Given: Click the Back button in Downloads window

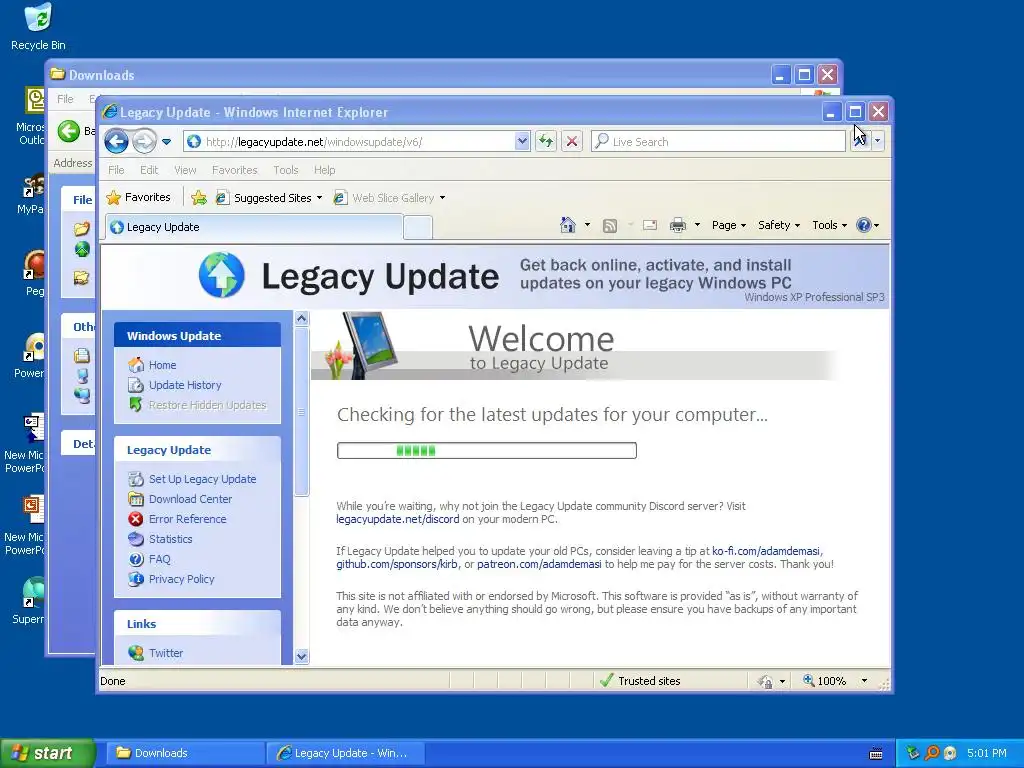Looking at the screenshot, I should 69,131.
